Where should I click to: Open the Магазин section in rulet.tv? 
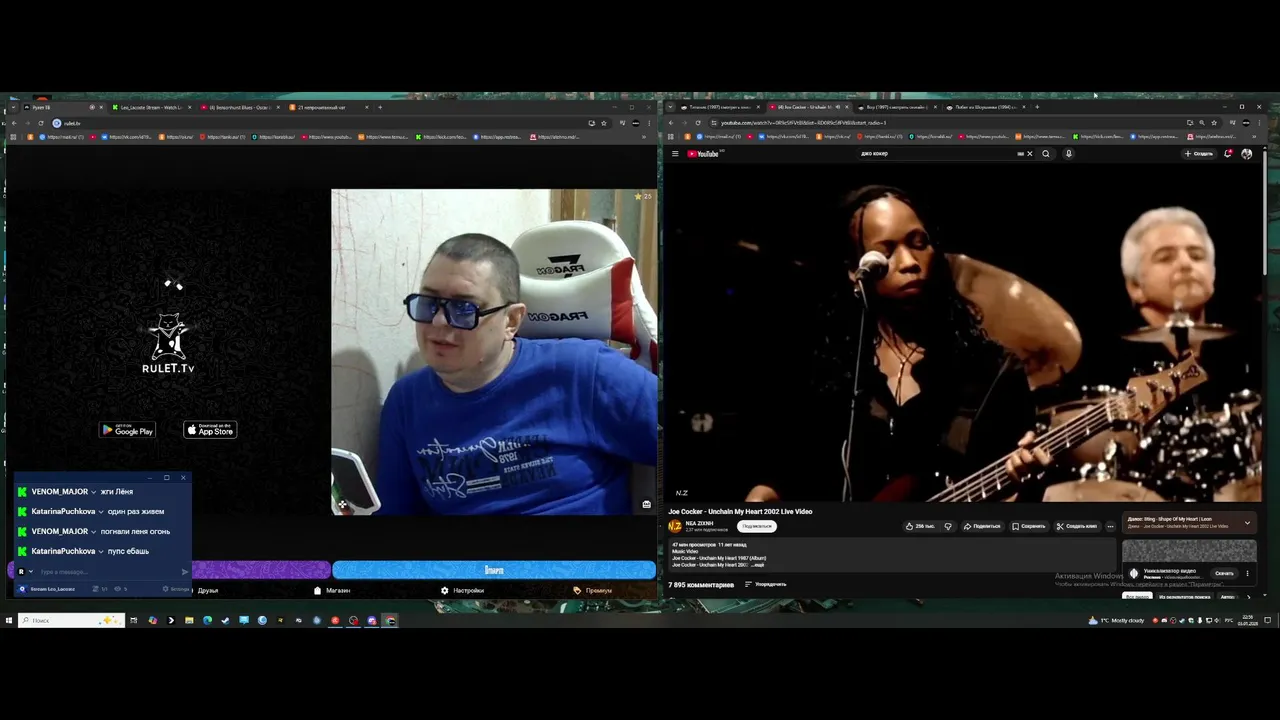click(332, 590)
